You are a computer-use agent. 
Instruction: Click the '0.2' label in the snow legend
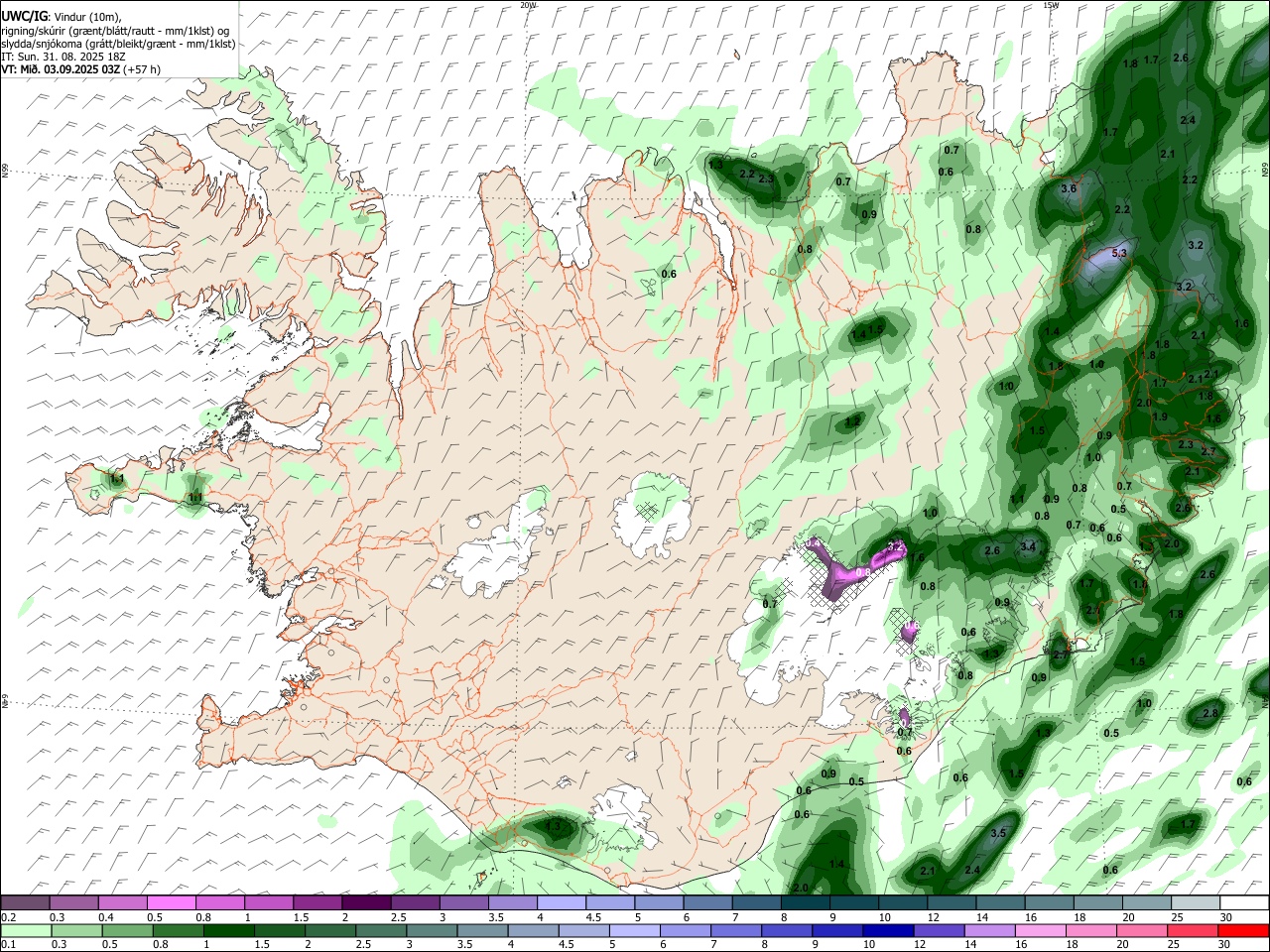tap(8, 917)
